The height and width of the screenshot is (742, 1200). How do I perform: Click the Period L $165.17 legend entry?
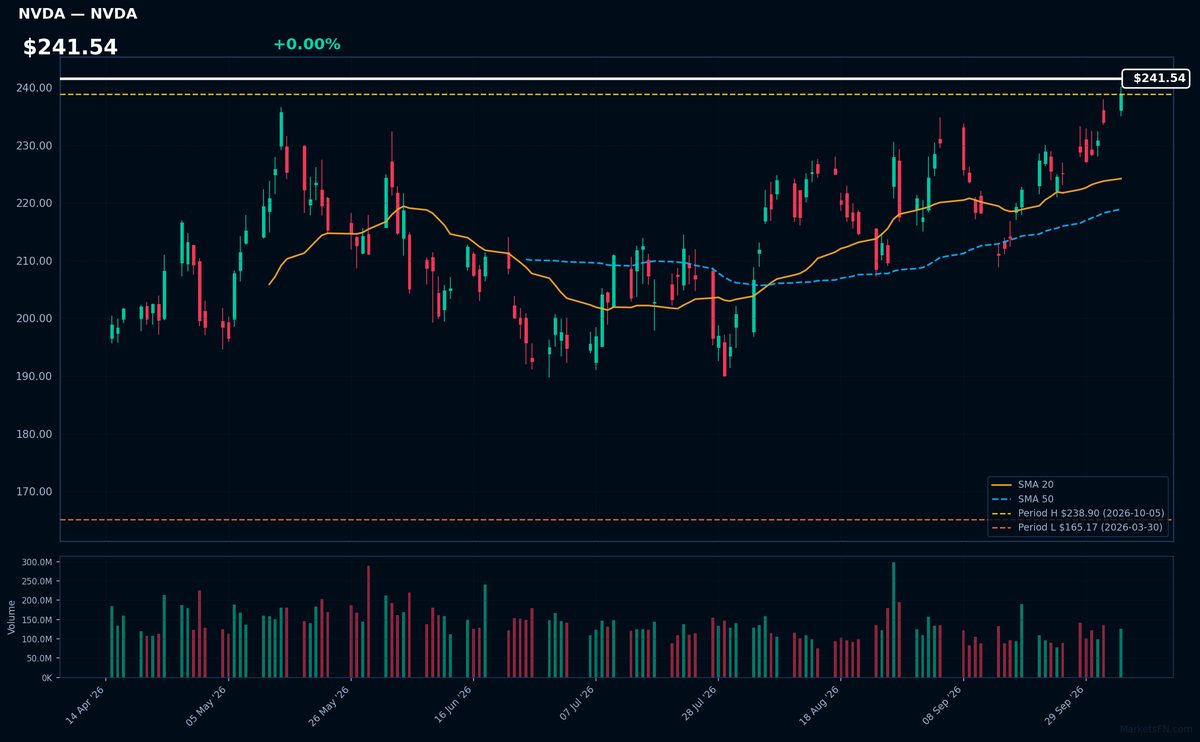(1078, 527)
